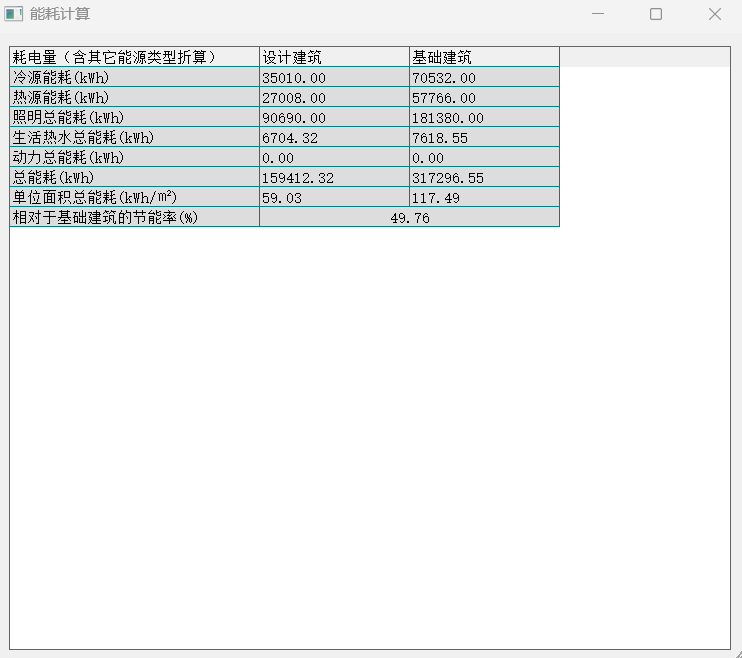Click the 能耗计算 window title text
Screen dimensions: 742x658
pos(60,14)
